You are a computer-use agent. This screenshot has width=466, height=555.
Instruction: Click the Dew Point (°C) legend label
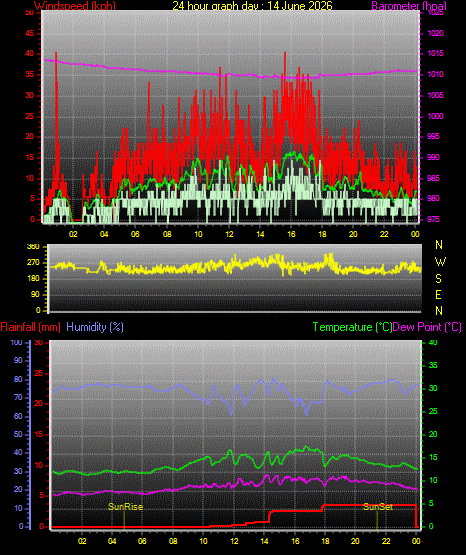click(x=427, y=327)
